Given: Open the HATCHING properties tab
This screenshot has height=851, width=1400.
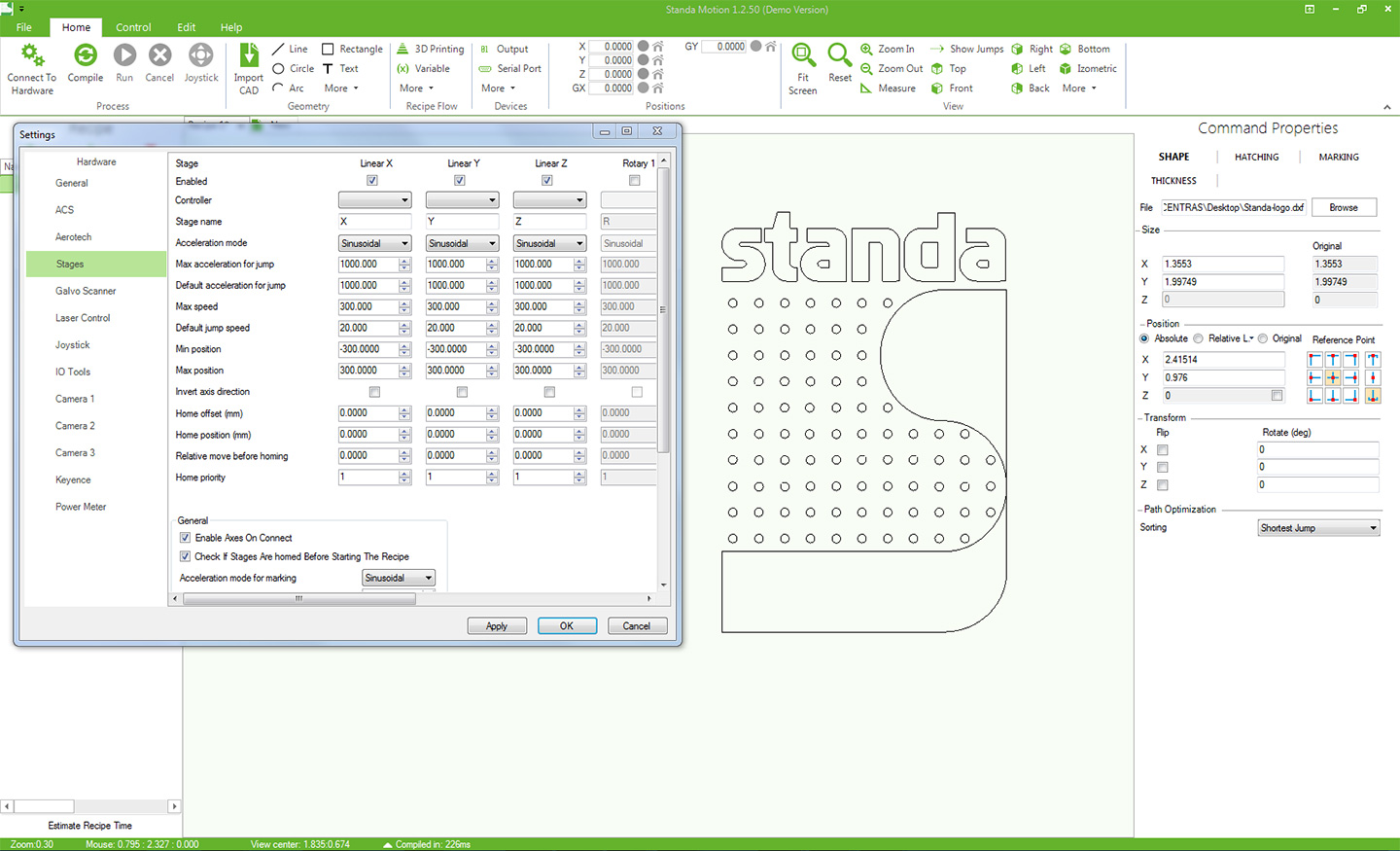Looking at the screenshot, I should click(x=1256, y=157).
